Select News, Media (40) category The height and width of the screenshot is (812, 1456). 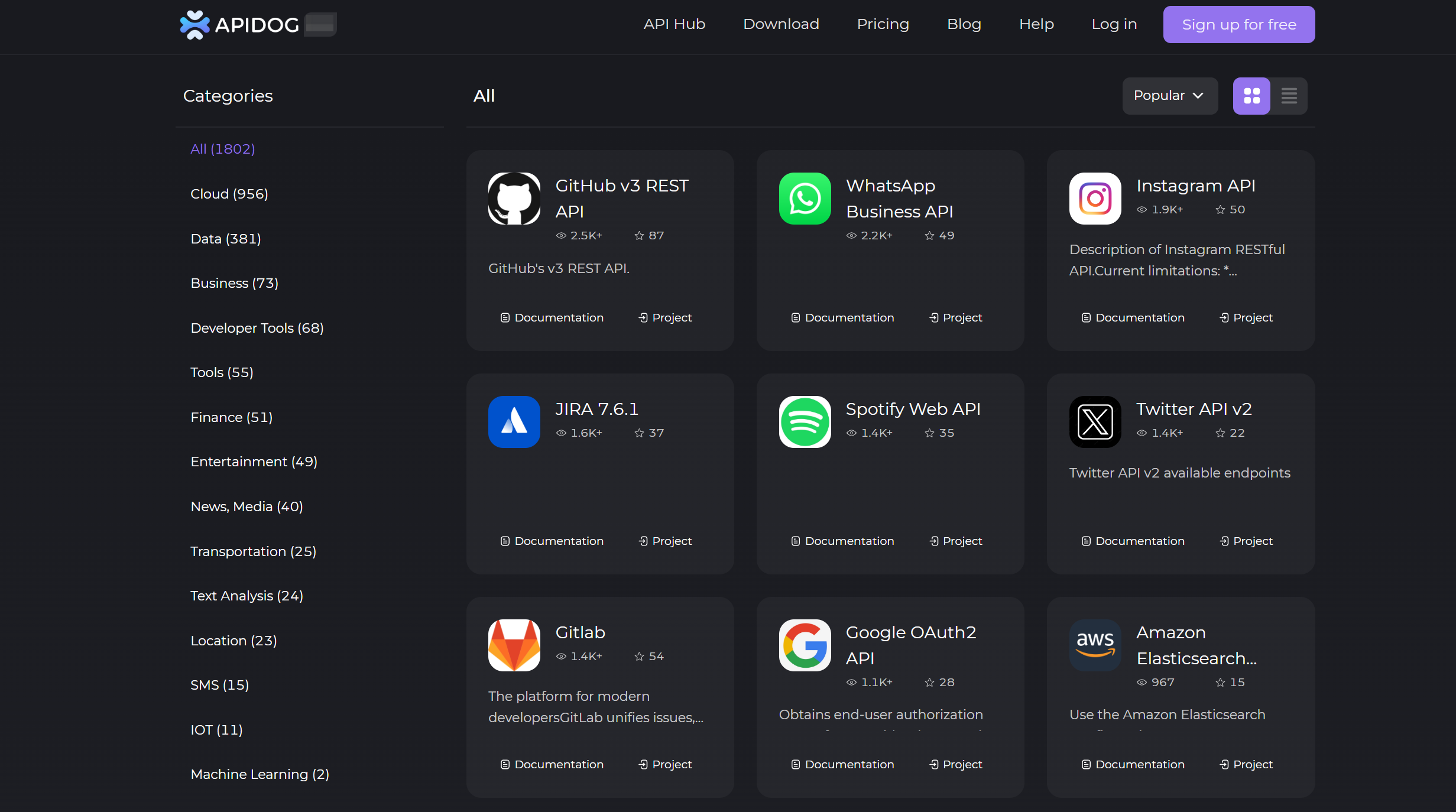click(x=247, y=506)
